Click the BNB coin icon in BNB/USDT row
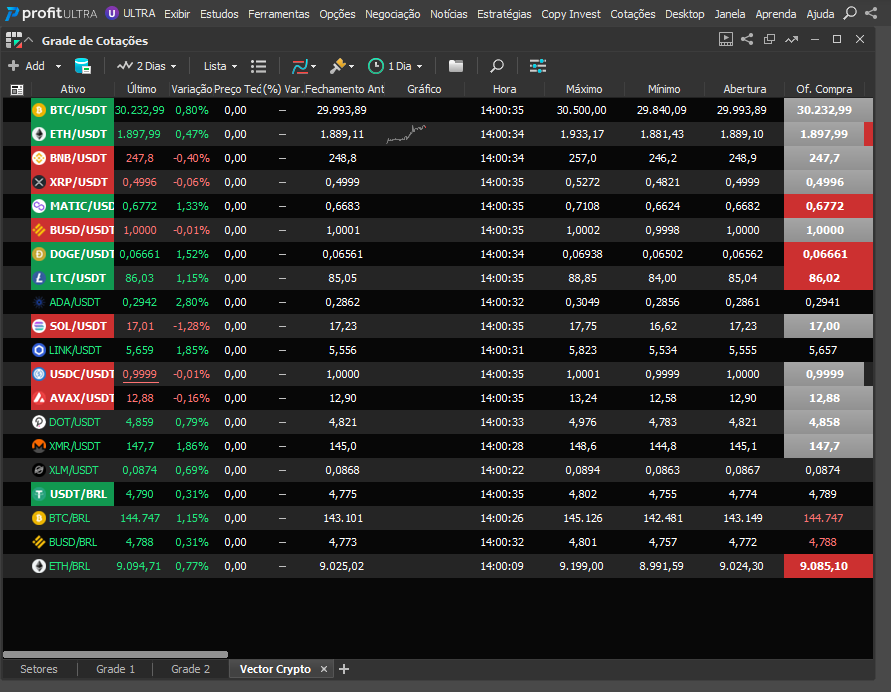The height and width of the screenshot is (692, 891). pyautogui.click(x=39, y=158)
